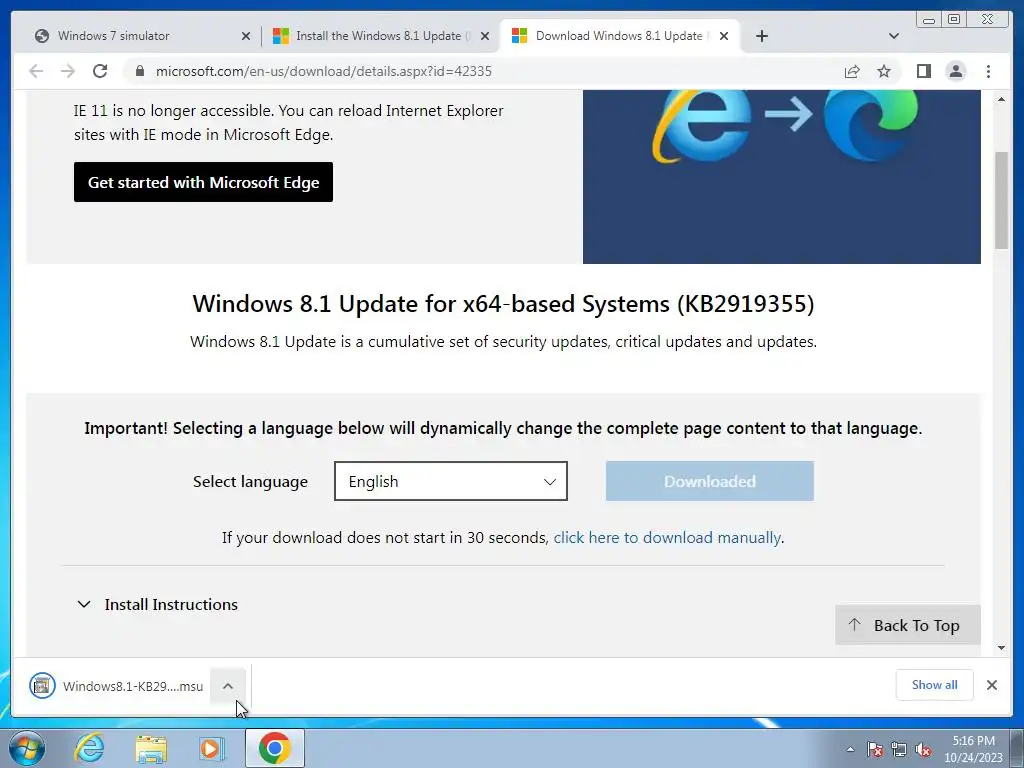Click the scrollbar down arrow
The width and height of the screenshot is (1024, 768).
coord(1001,648)
